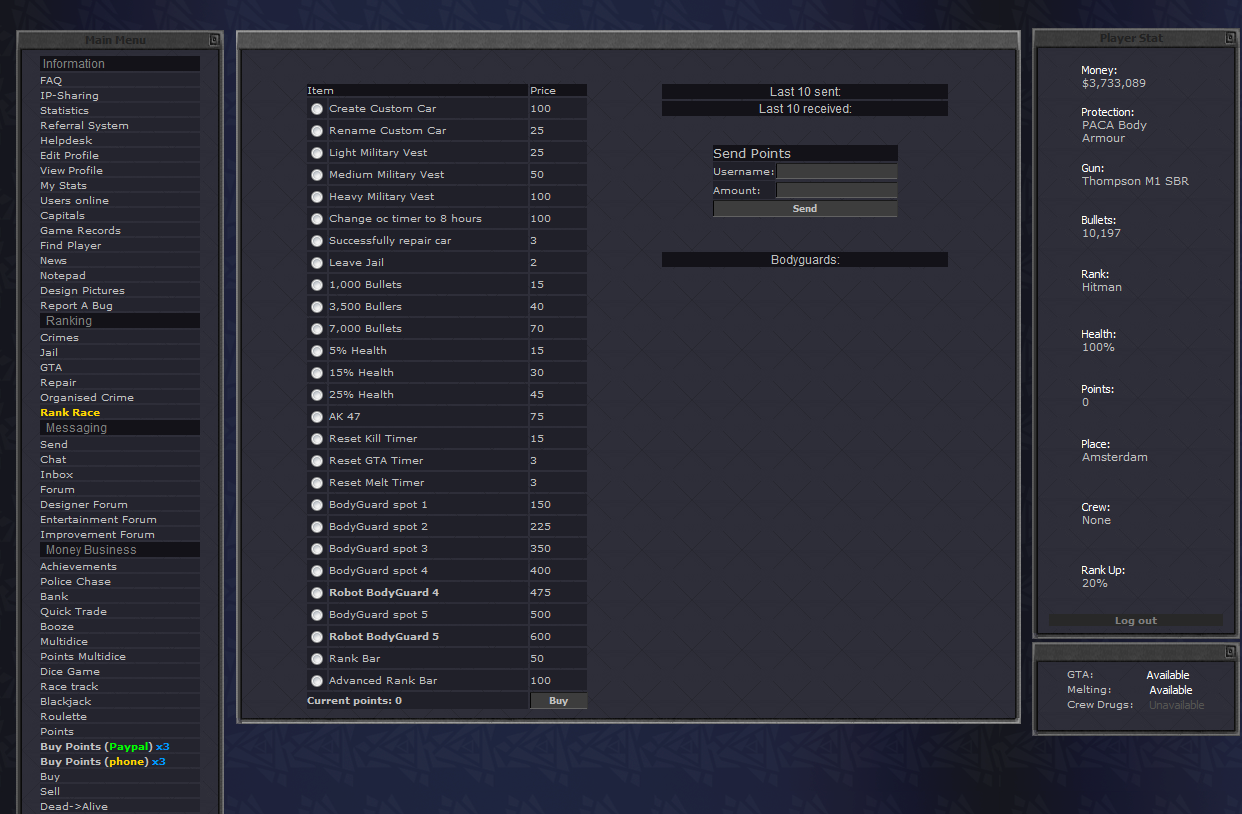Select the Robot BodyGuard 5 radio button
1242x814 pixels.
[x=317, y=637]
